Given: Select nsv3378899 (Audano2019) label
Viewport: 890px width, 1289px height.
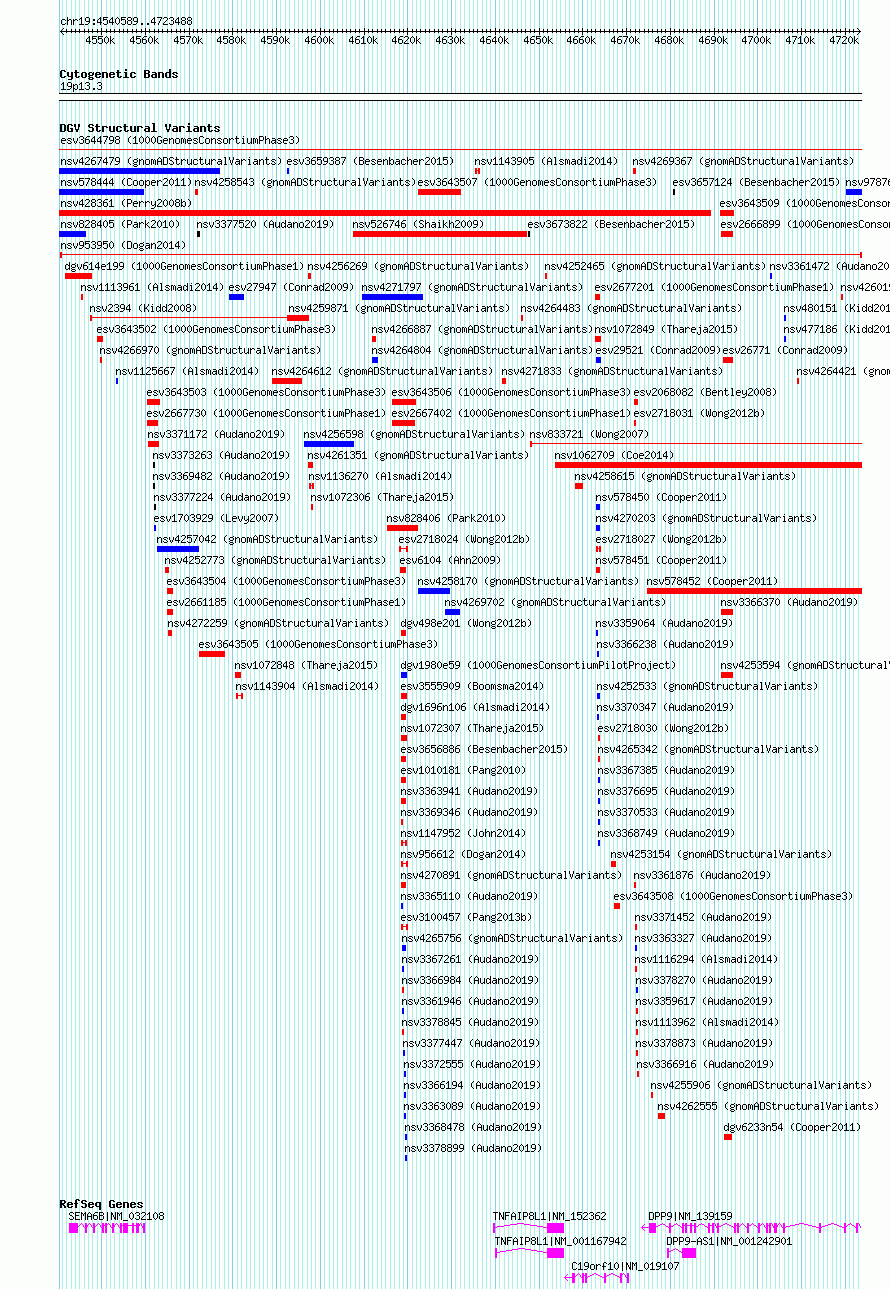Looking at the screenshot, I should (x=473, y=1148).
